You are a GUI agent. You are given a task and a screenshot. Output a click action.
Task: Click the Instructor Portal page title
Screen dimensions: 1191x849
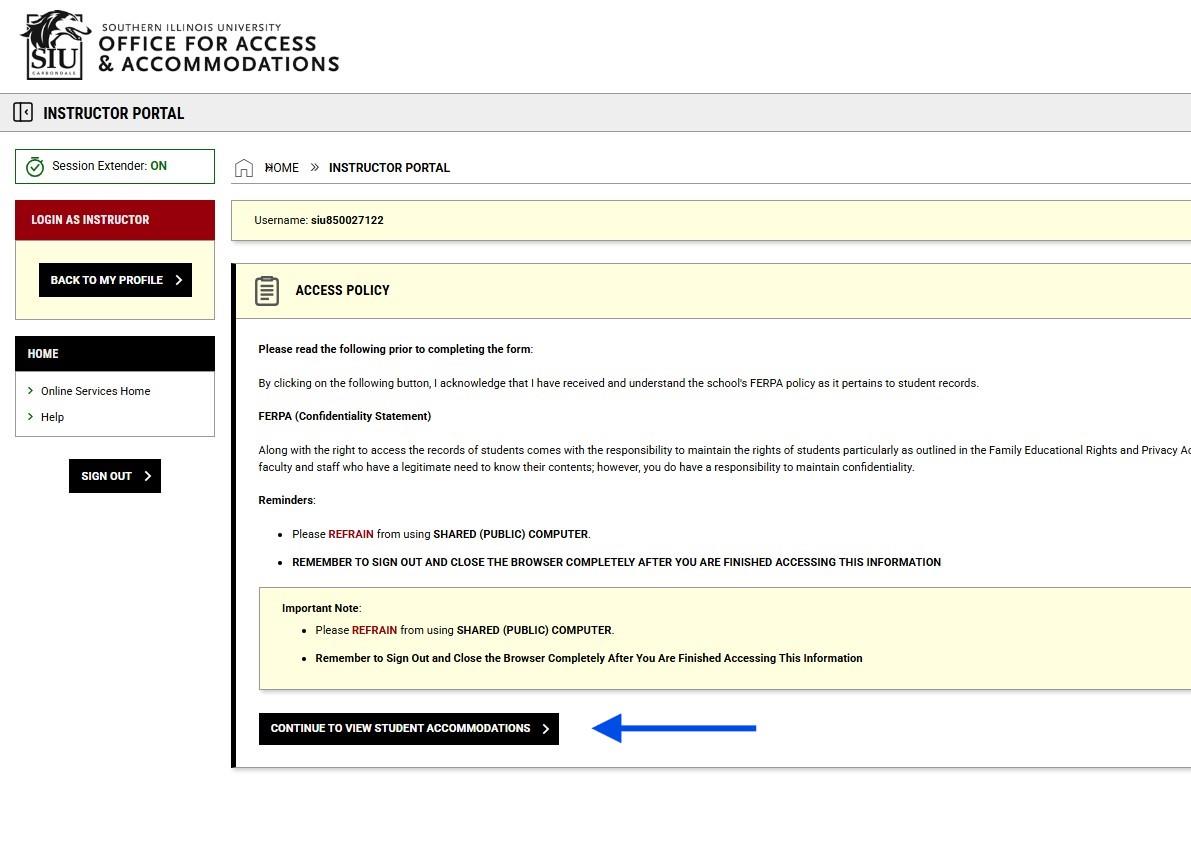[113, 113]
